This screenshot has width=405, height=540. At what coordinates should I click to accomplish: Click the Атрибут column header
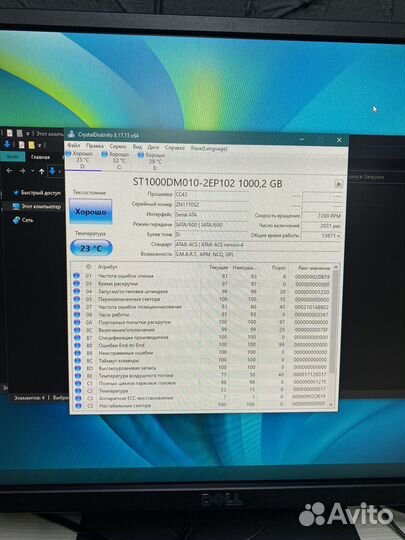click(x=107, y=267)
